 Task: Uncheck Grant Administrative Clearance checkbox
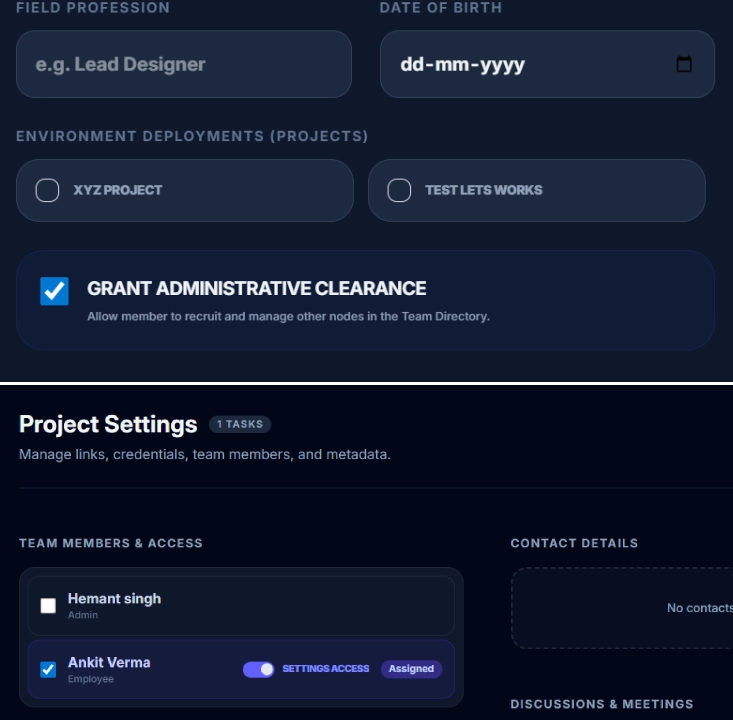point(54,291)
